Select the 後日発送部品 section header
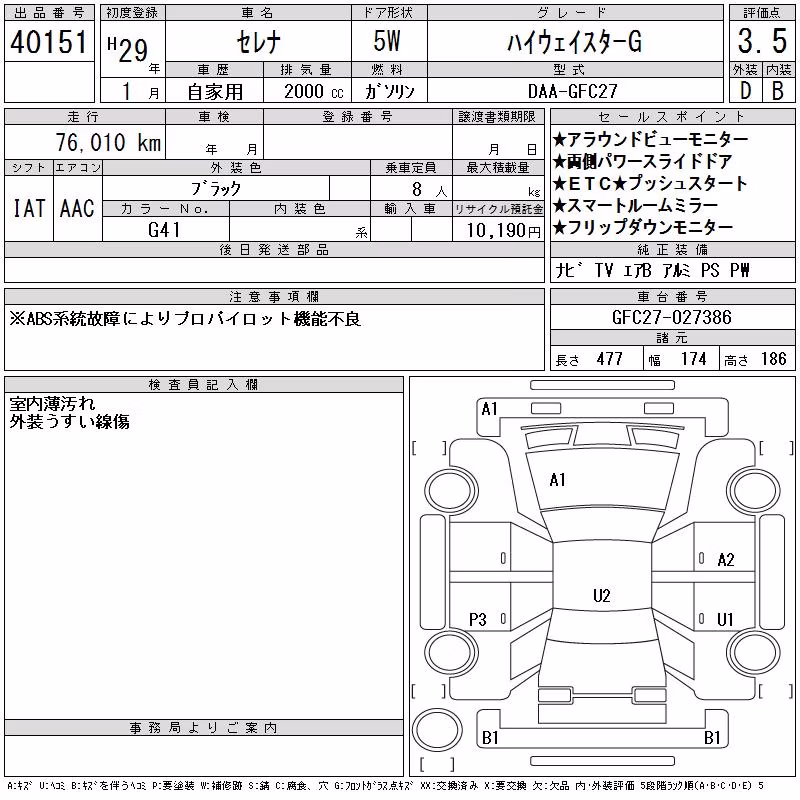The height and width of the screenshot is (800, 800). [274, 249]
